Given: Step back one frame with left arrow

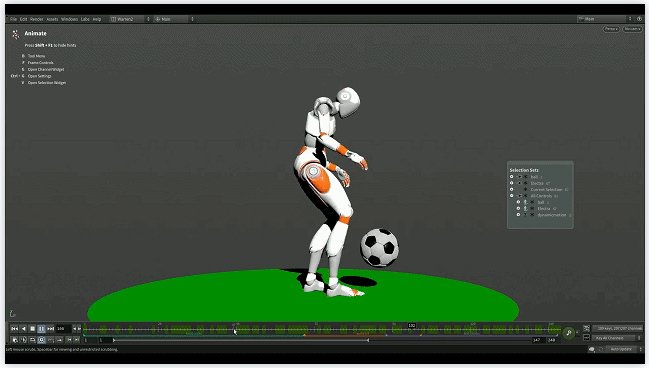Looking at the screenshot, I should [75, 329].
